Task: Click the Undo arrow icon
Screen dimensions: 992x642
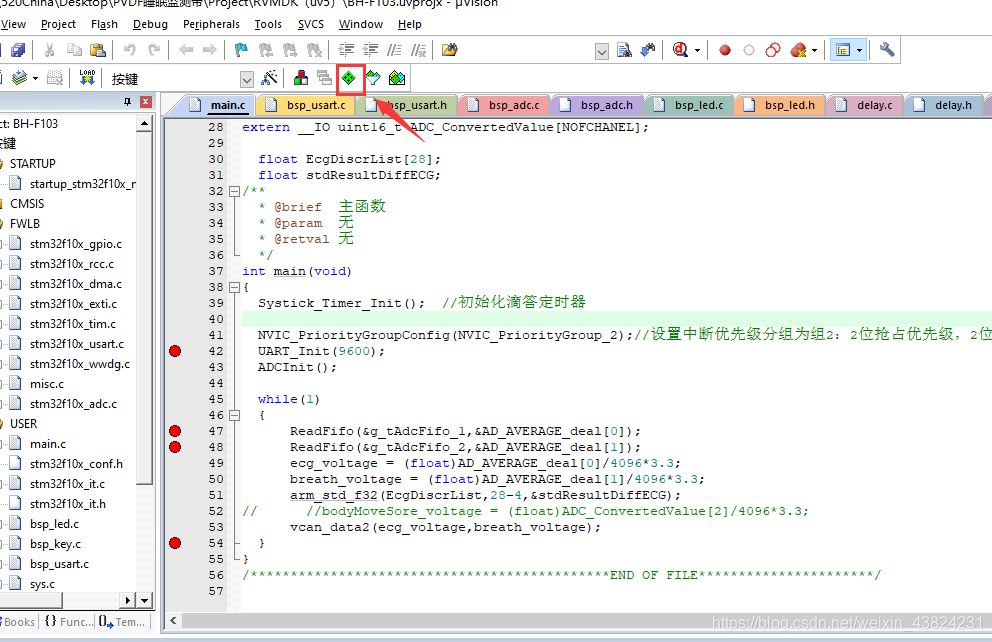Action: pyautogui.click(x=130, y=50)
